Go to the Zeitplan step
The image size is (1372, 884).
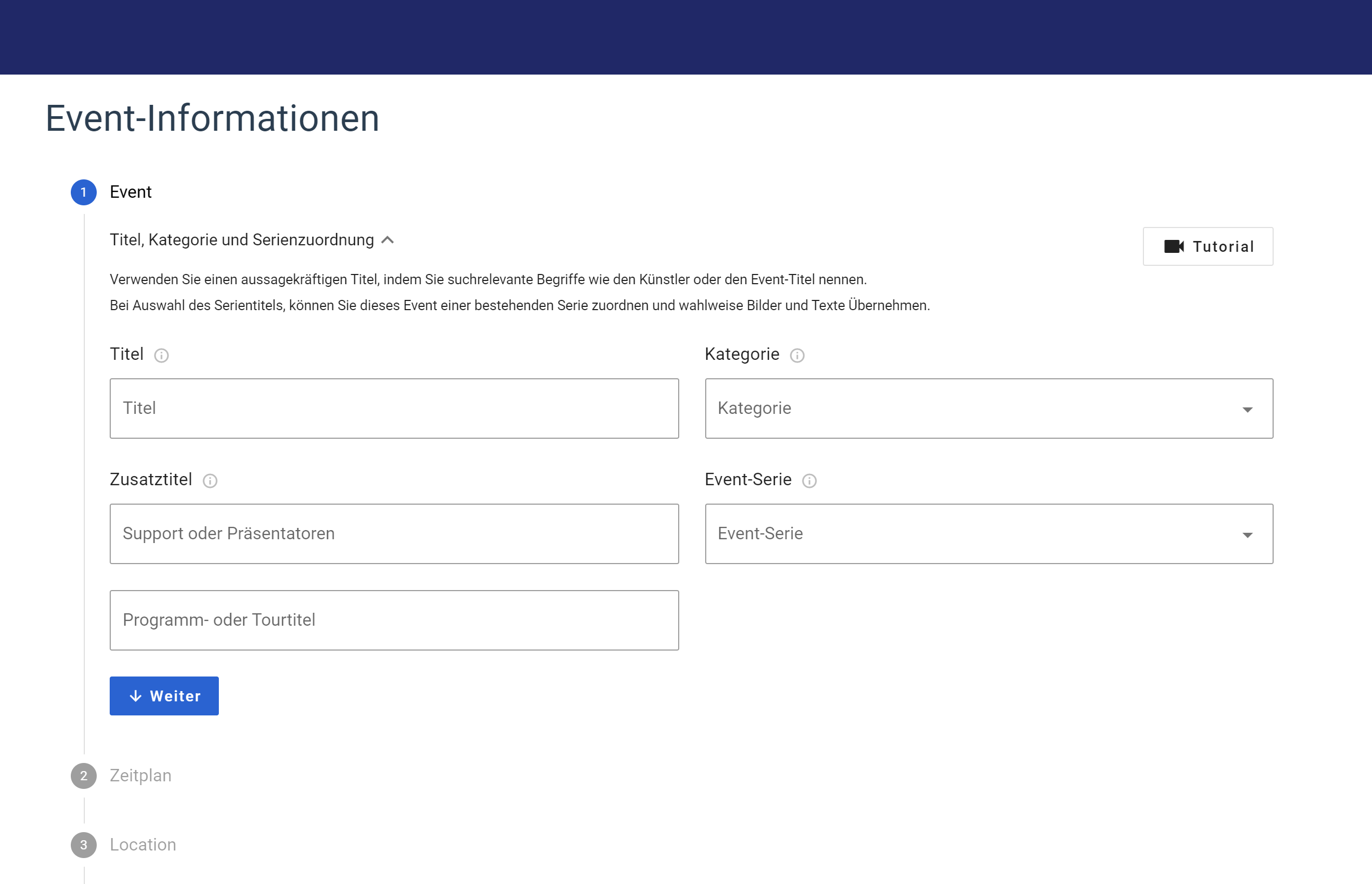[140, 775]
